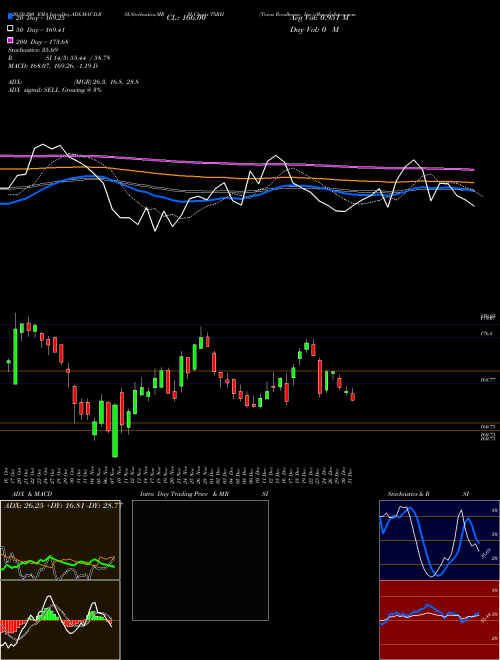Click the 'Intra Day Trading Price & MRSI' heading

pyautogui.click(x=204, y=494)
